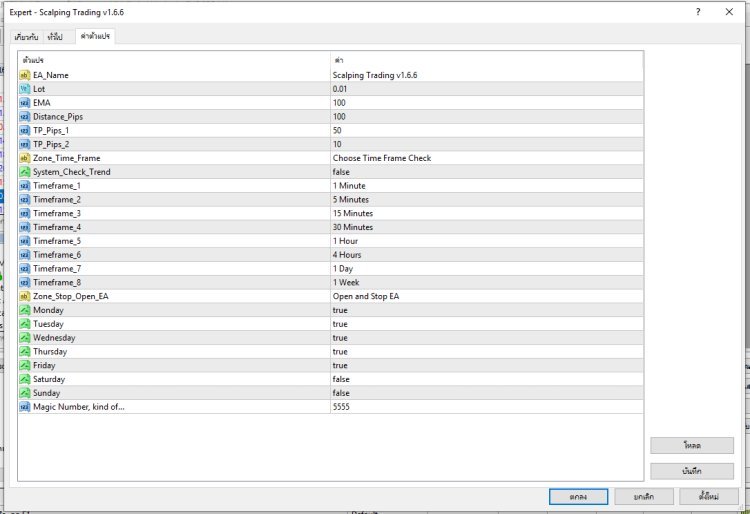Switch to the ทั่วไป (Common) tab
Viewport: 750px width, 514px height.
[55, 37]
